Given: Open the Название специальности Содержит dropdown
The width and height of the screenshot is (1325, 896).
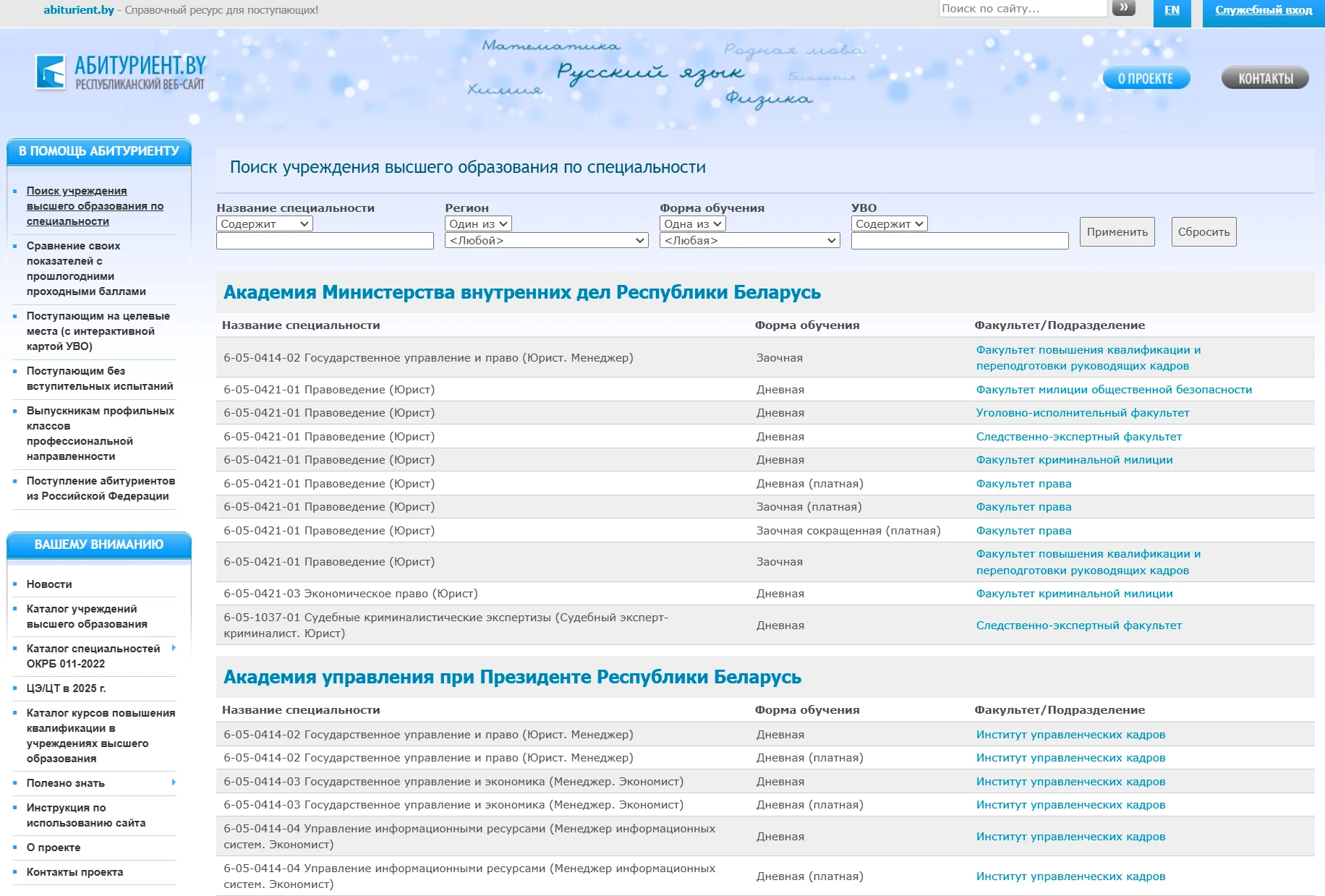Looking at the screenshot, I should coord(265,224).
